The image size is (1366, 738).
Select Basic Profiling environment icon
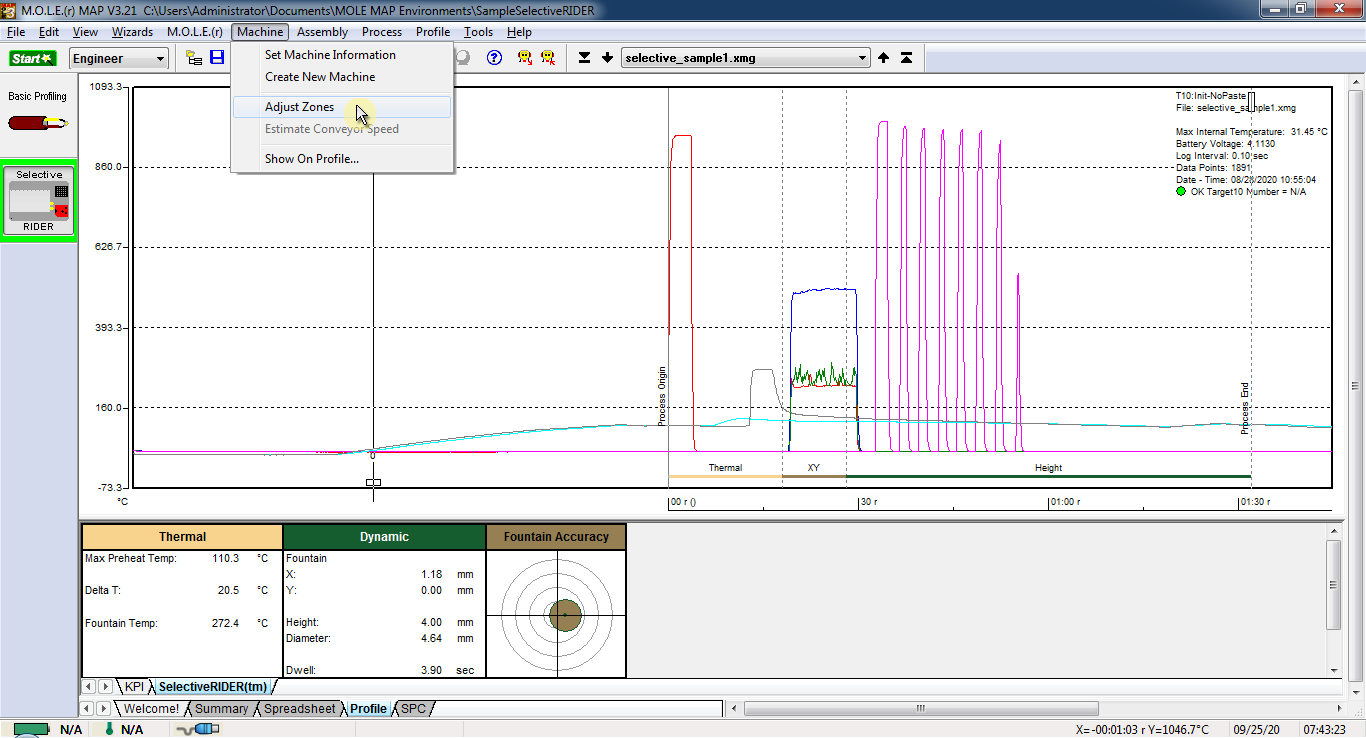38,114
